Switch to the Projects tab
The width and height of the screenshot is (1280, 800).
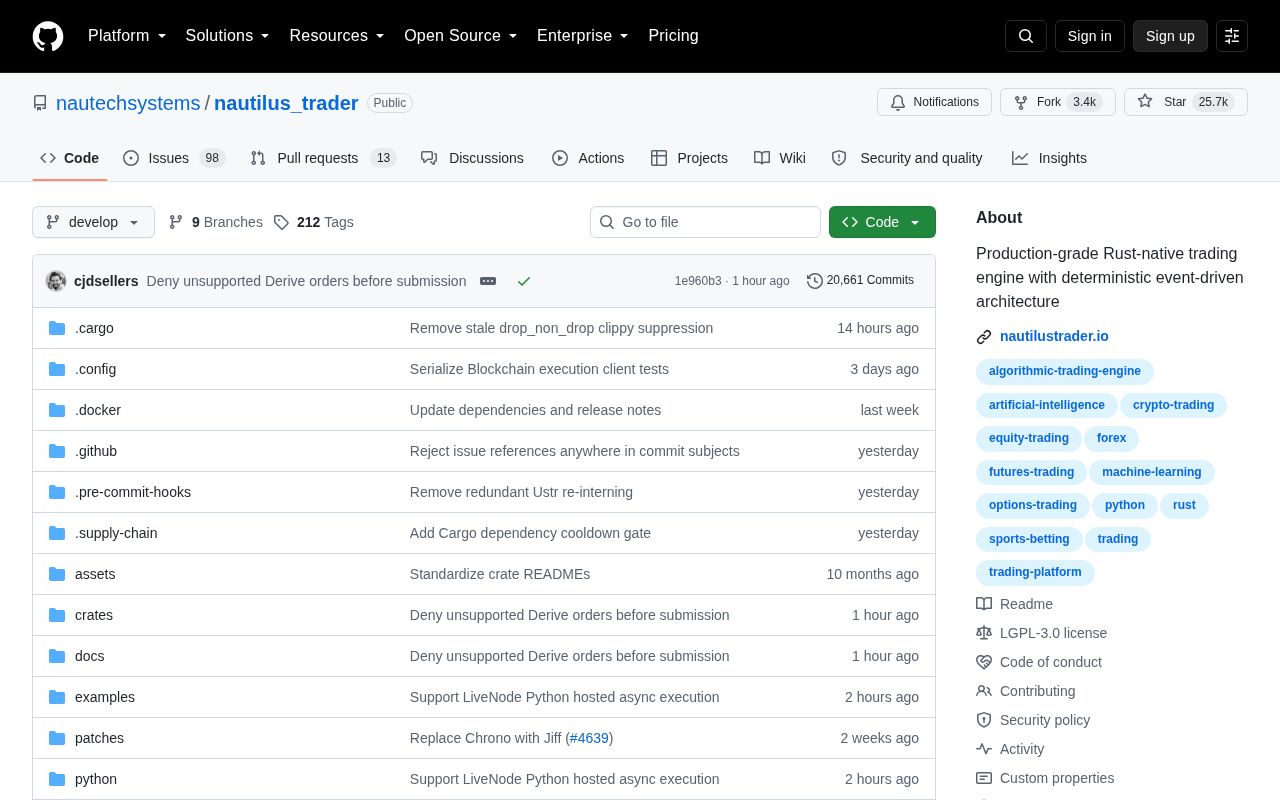pos(689,158)
